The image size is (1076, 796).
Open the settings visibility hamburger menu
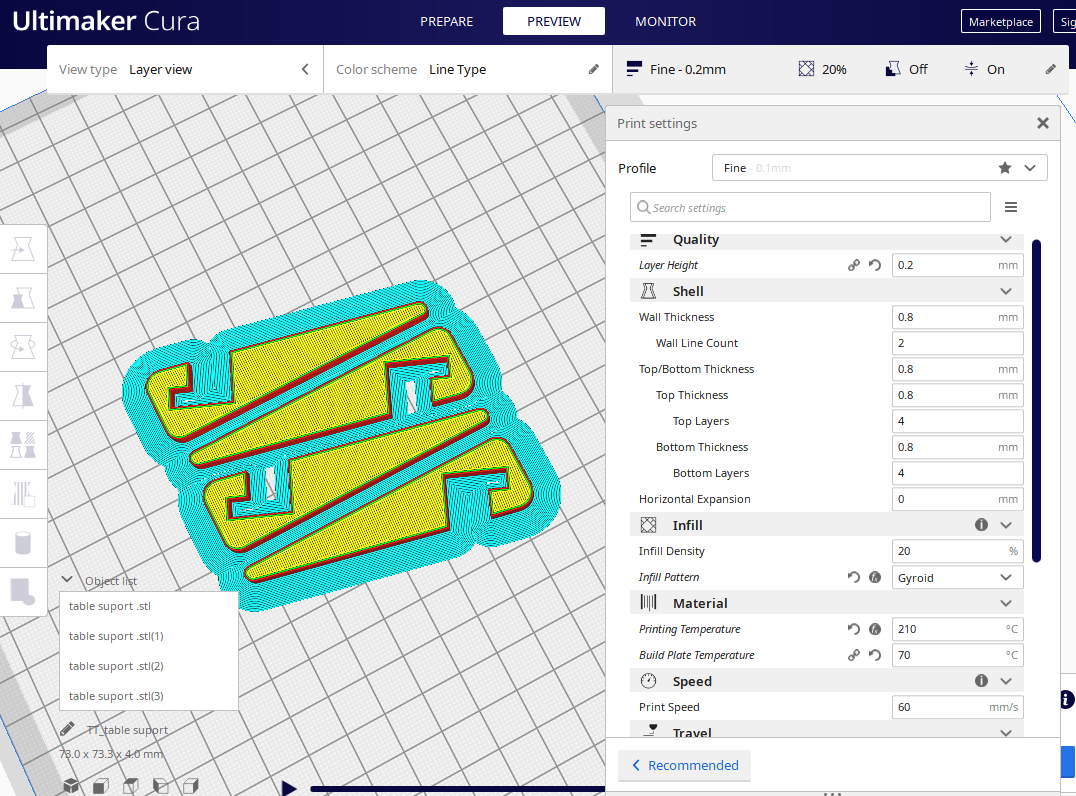[x=1011, y=207]
